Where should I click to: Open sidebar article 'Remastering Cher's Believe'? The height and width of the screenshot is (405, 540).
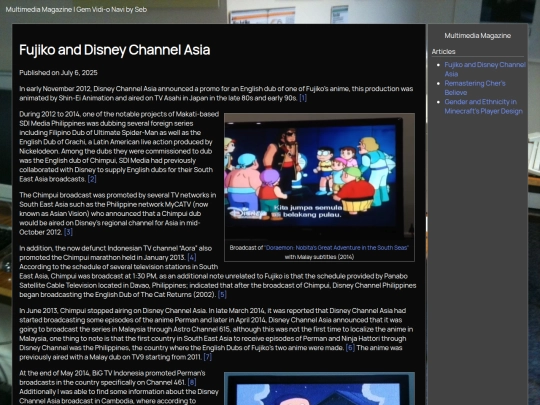tap(475, 88)
